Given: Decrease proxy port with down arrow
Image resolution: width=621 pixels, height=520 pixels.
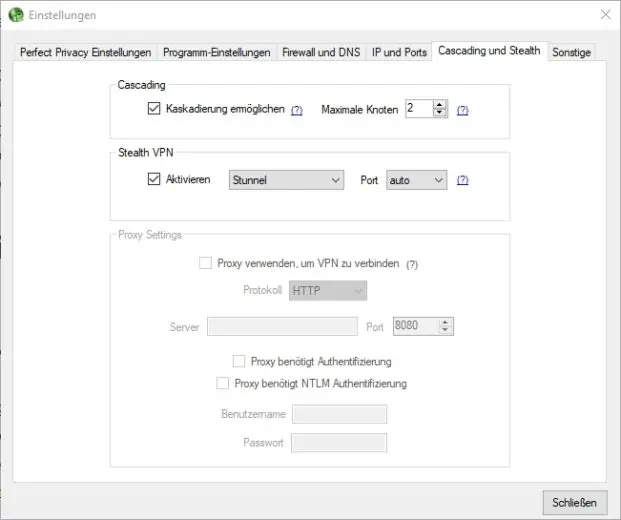Looking at the screenshot, I should [x=445, y=330].
